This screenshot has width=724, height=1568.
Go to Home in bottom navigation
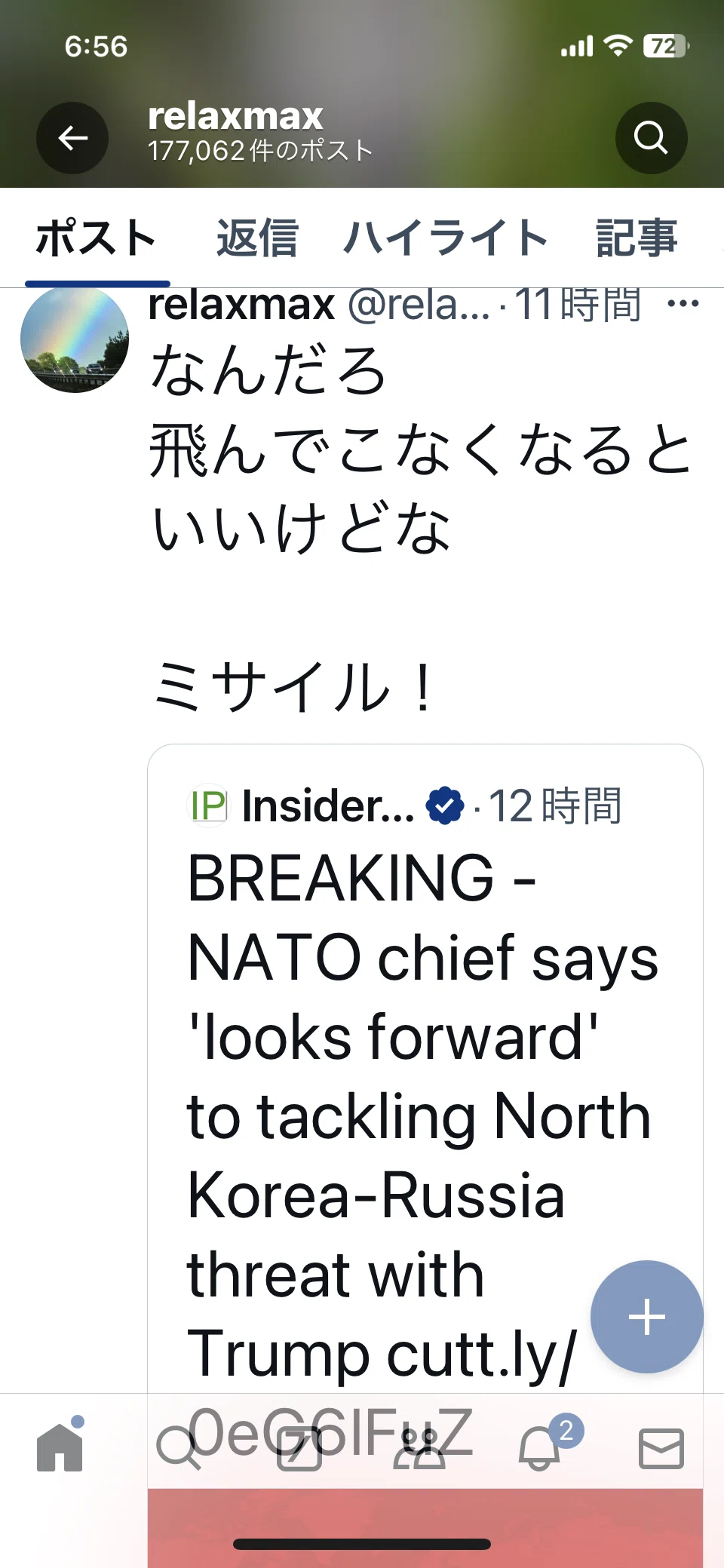point(60,1447)
